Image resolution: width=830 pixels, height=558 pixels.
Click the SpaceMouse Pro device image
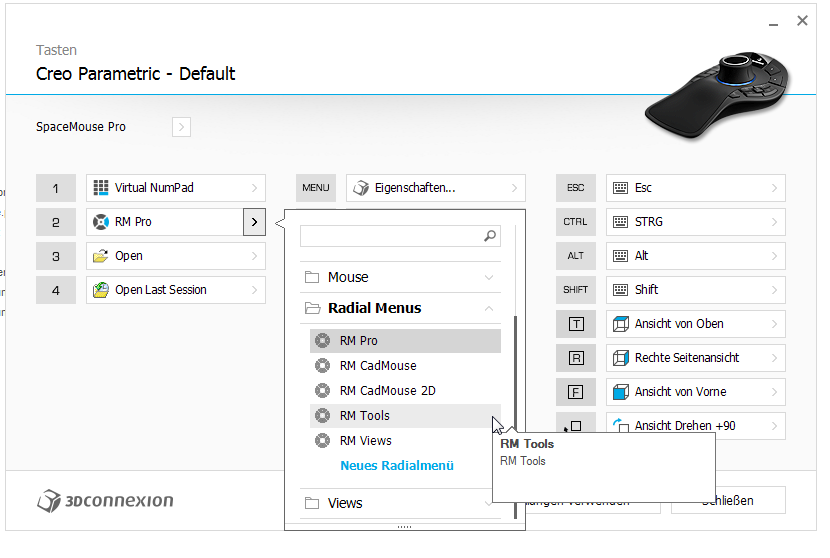tap(717, 94)
